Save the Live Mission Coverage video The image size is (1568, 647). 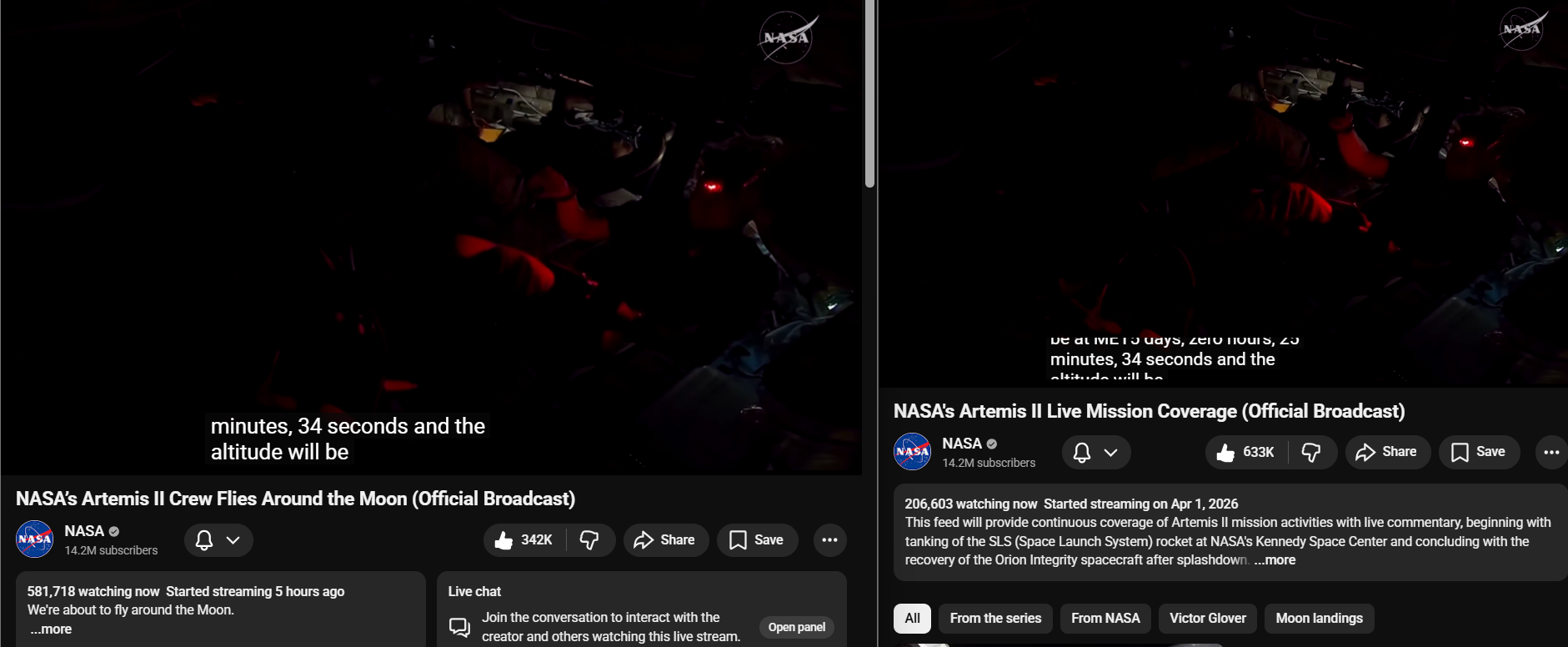pyautogui.click(x=1479, y=452)
